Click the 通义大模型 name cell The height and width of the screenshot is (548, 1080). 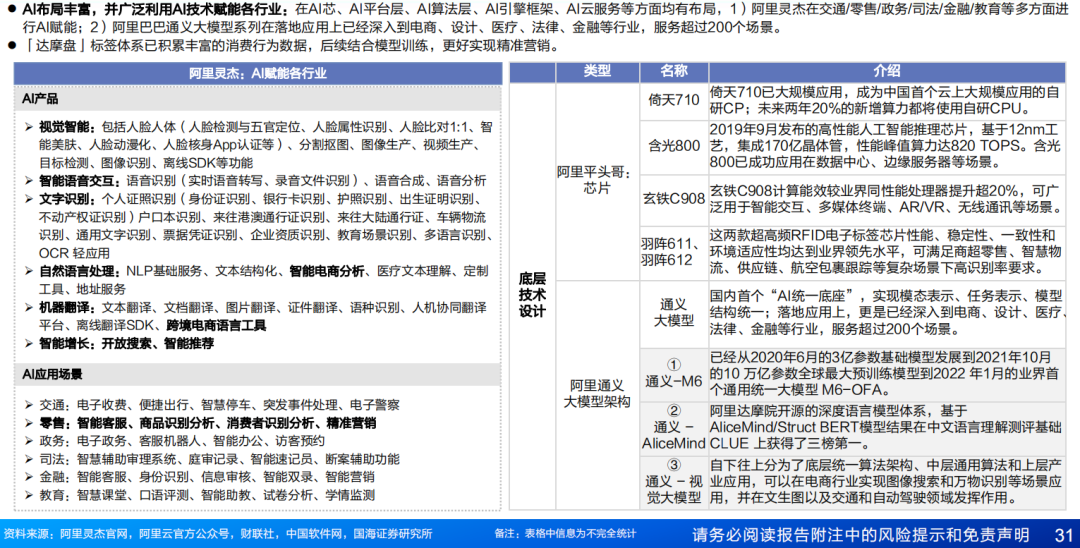click(674, 313)
